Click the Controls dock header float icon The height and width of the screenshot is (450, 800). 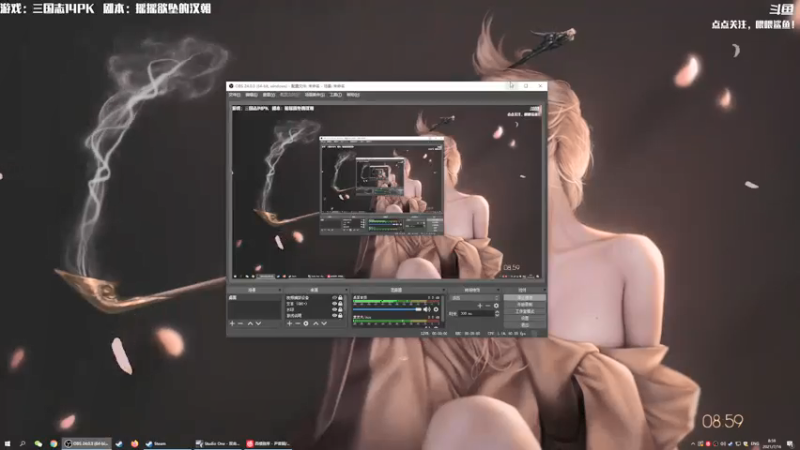544,290
